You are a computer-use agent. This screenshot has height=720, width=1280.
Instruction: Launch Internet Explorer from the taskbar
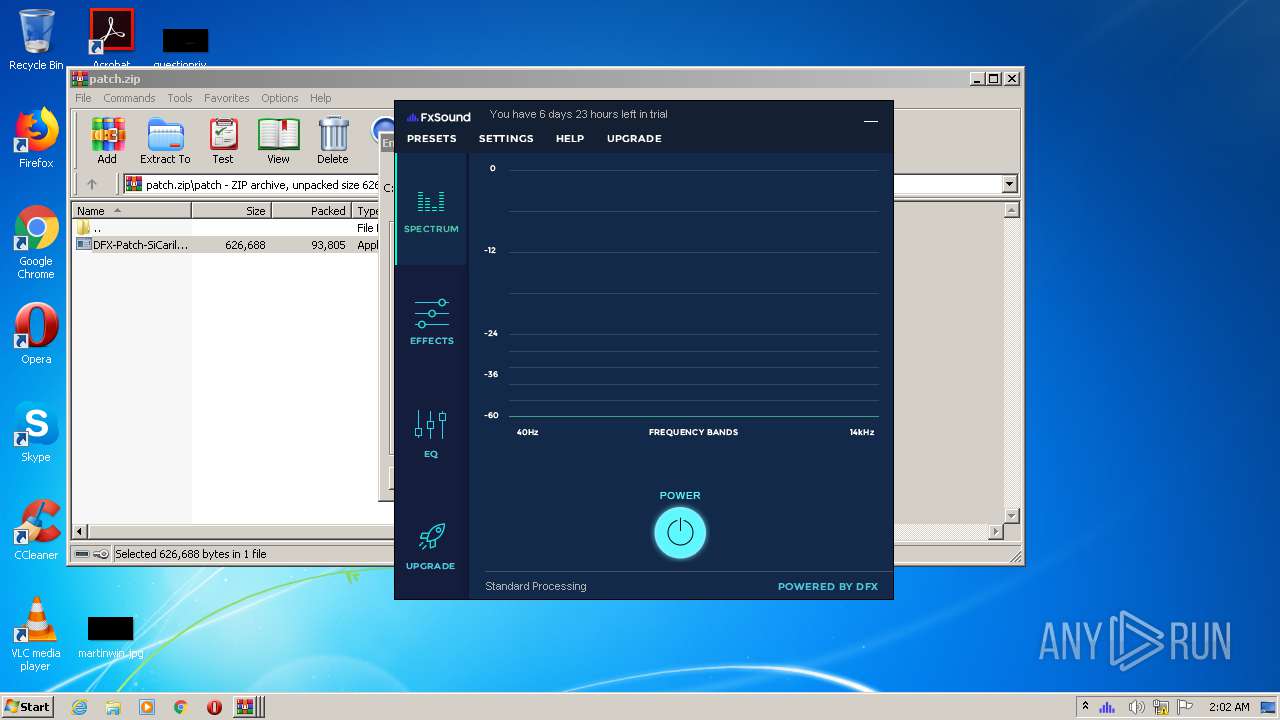point(79,707)
